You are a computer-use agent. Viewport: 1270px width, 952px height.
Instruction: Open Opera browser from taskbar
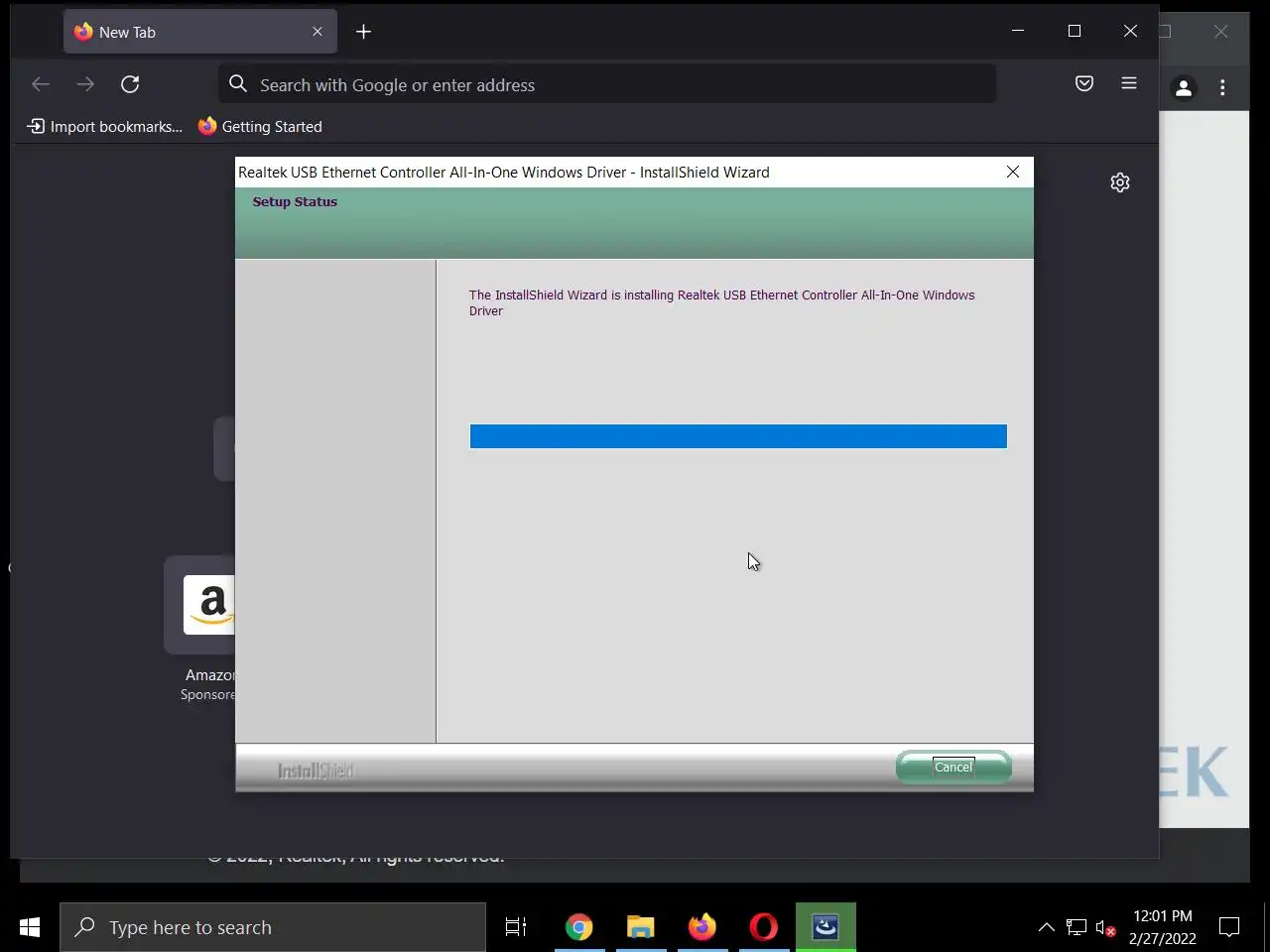764,927
